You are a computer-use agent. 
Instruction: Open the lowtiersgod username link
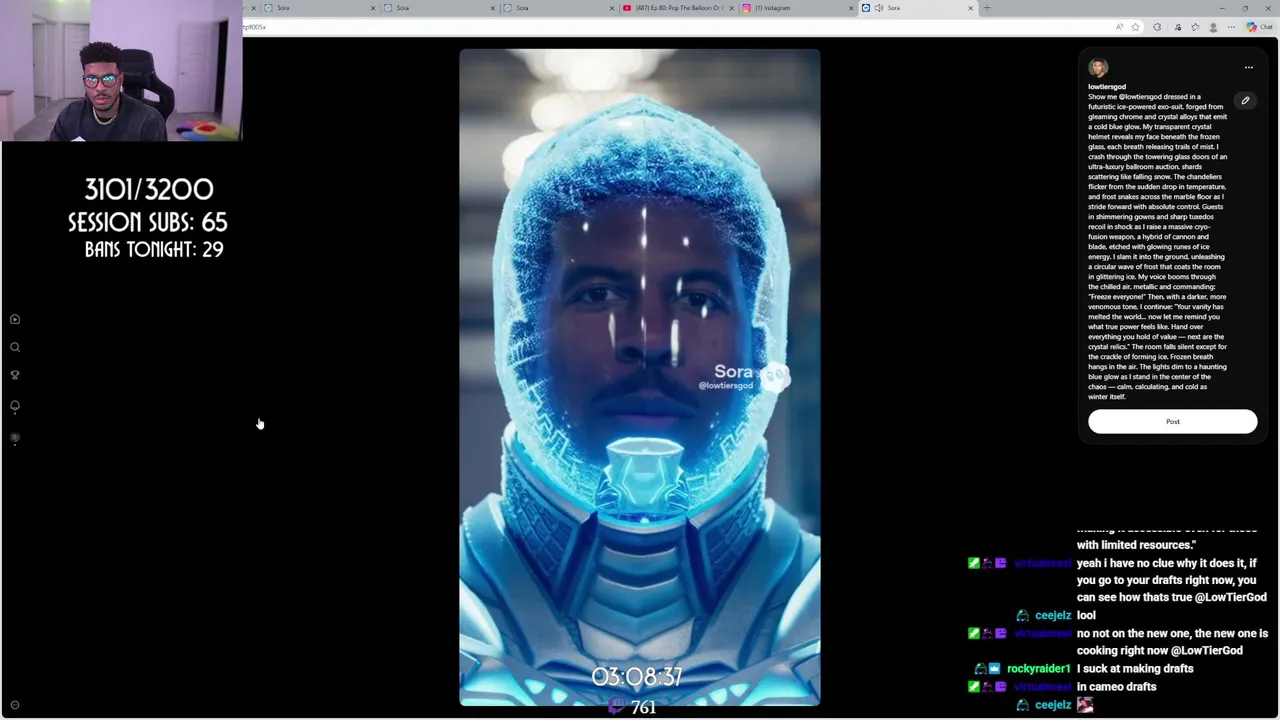pyautogui.click(x=1107, y=87)
